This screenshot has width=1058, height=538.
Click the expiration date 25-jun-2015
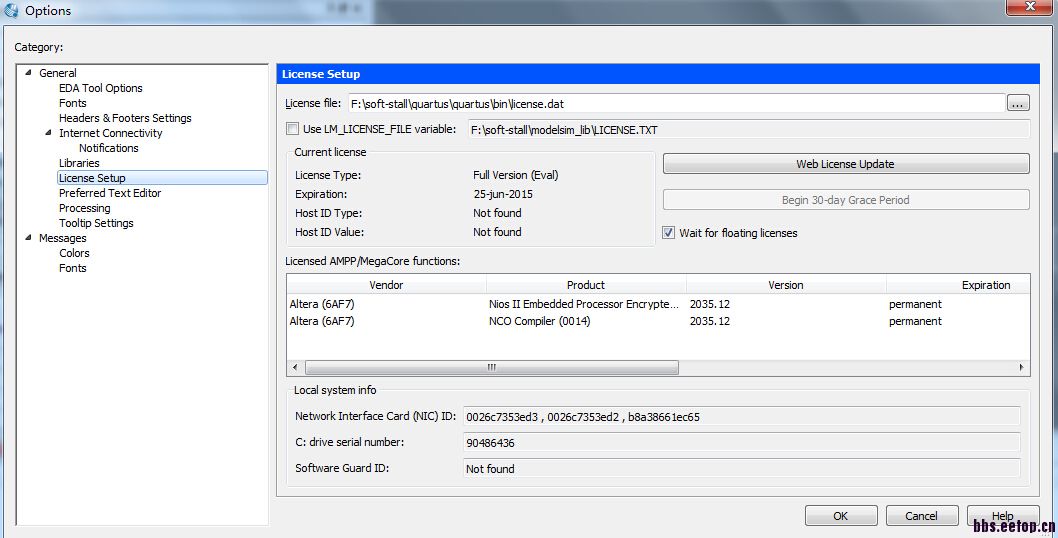503,194
